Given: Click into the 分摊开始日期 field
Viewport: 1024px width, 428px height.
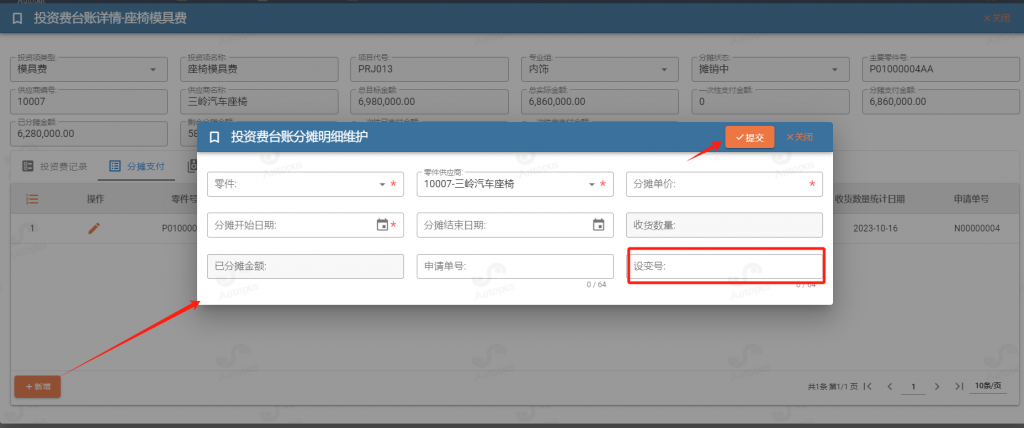Looking at the screenshot, I should point(306,225).
